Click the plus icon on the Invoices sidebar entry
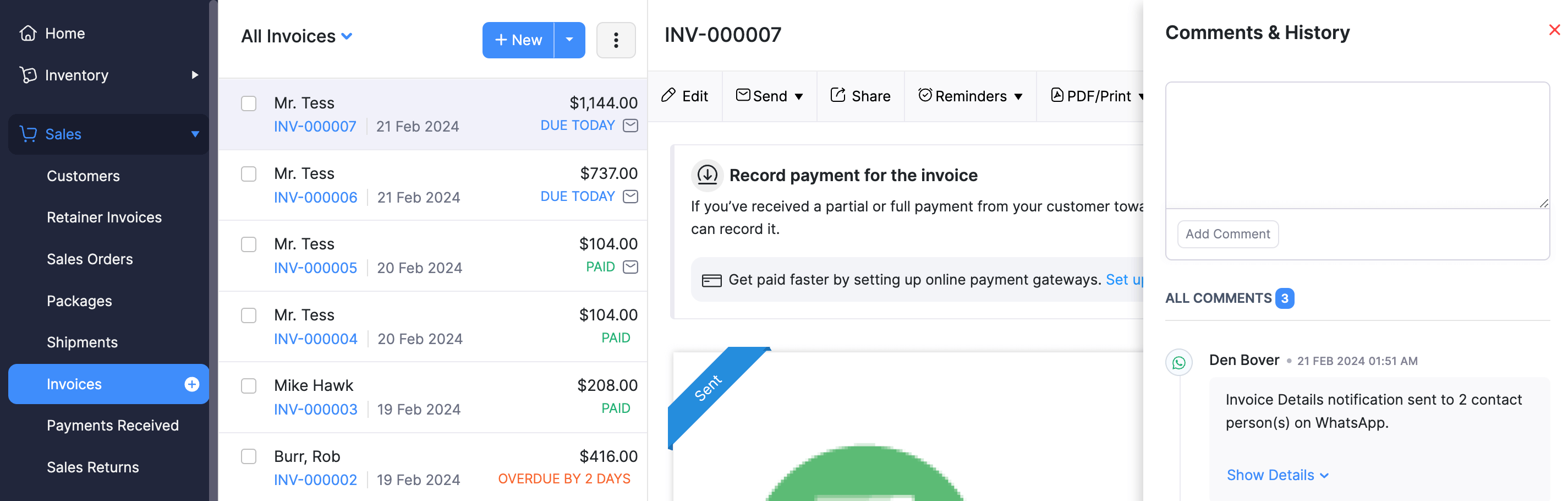Viewport: 1568px width, 501px height. [192, 384]
